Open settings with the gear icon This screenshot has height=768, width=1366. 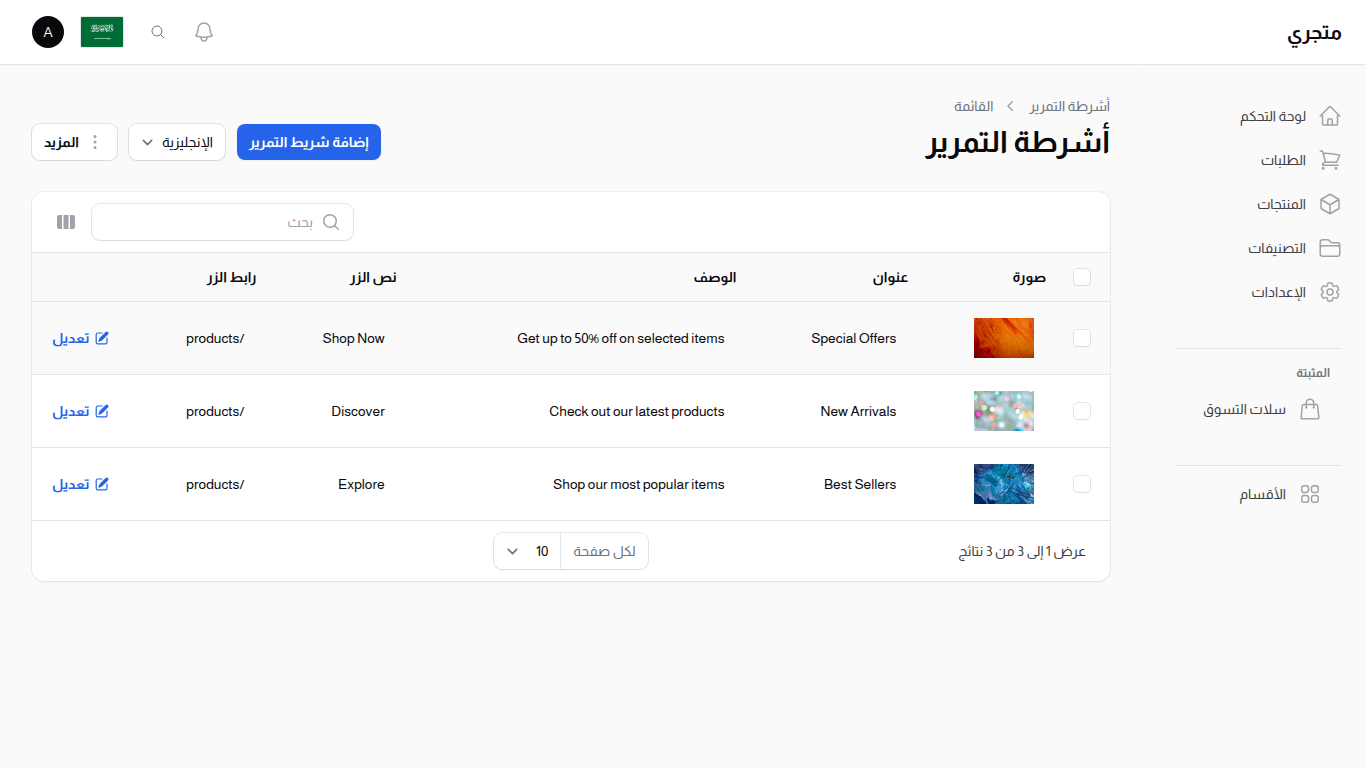[x=1330, y=291]
